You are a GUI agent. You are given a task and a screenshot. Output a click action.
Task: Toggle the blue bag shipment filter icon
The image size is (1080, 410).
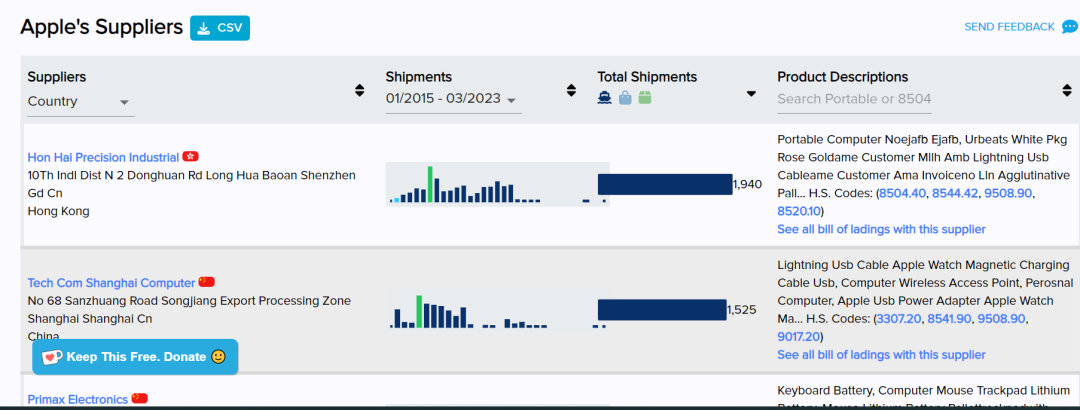tap(625, 98)
